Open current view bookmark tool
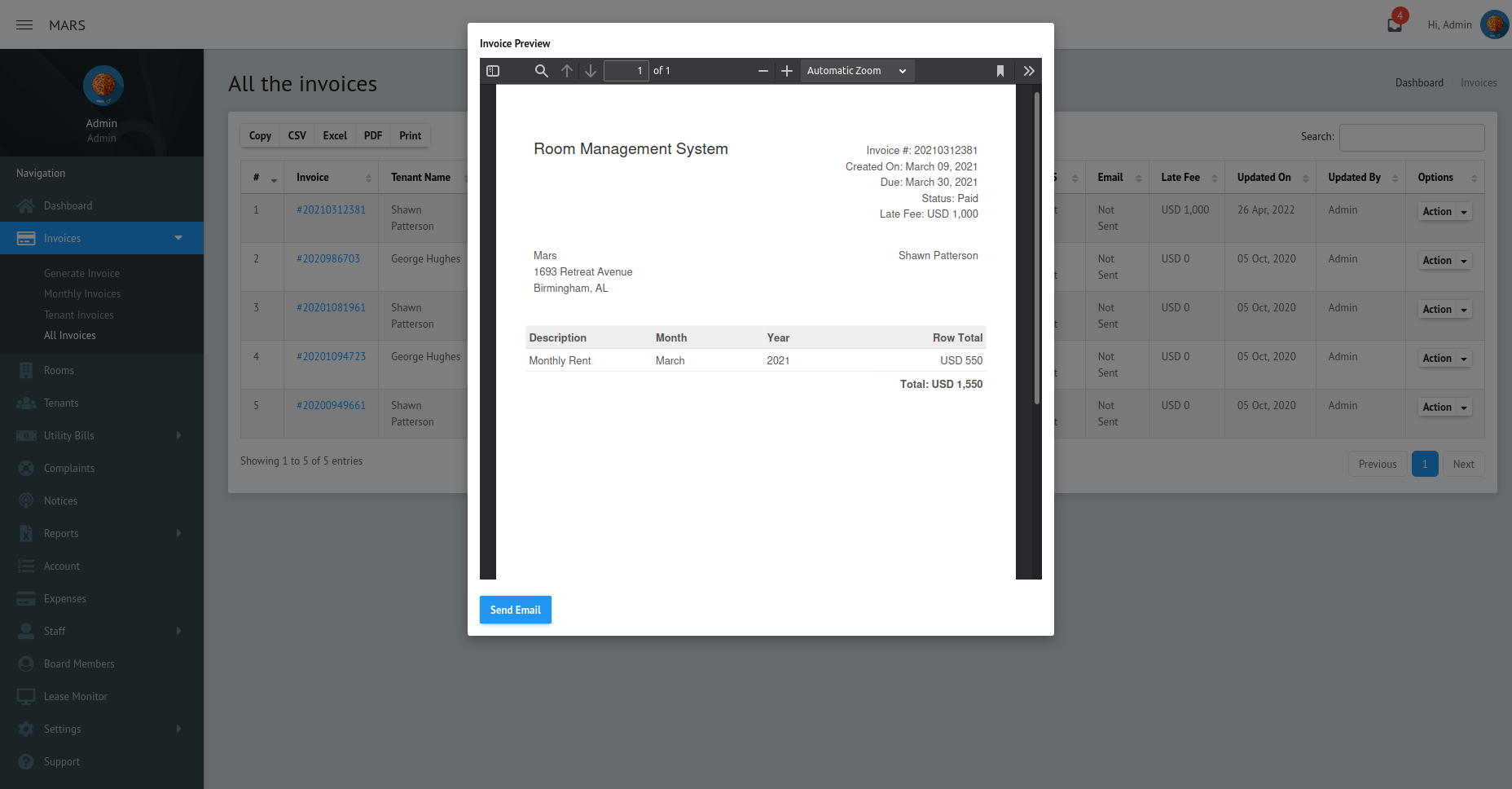This screenshot has height=789, width=1512. point(1000,71)
